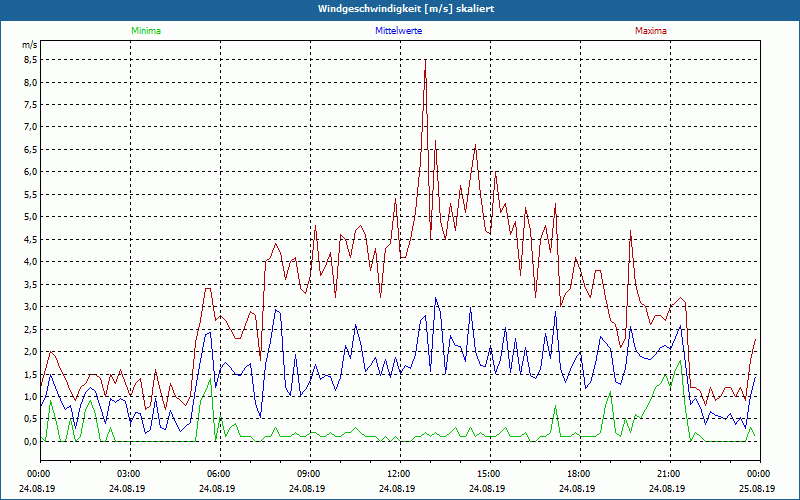Image resolution: width=800 pixels, height=500 pixels.
Task: Click the 1,0 y-axis value
Action: tap(31, 396)
